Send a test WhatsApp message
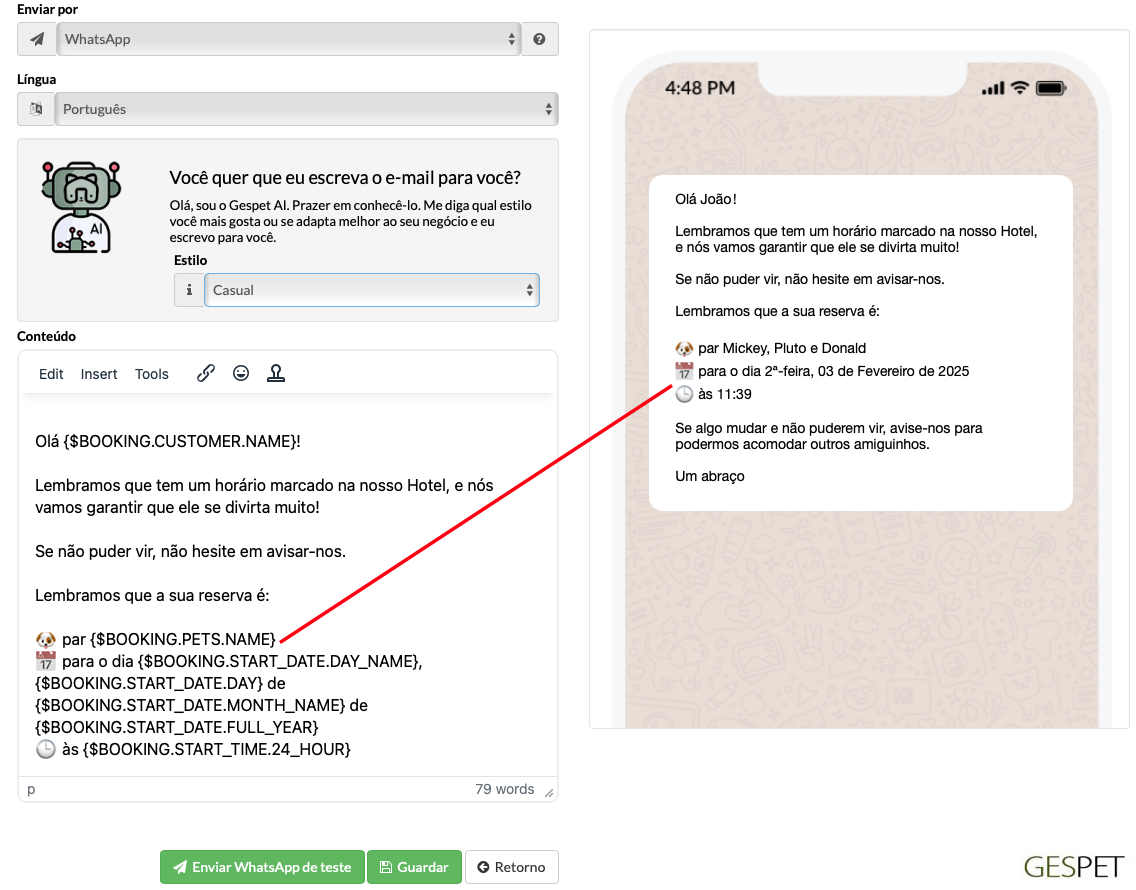The image size is (1136, 890). click(262, 867)
